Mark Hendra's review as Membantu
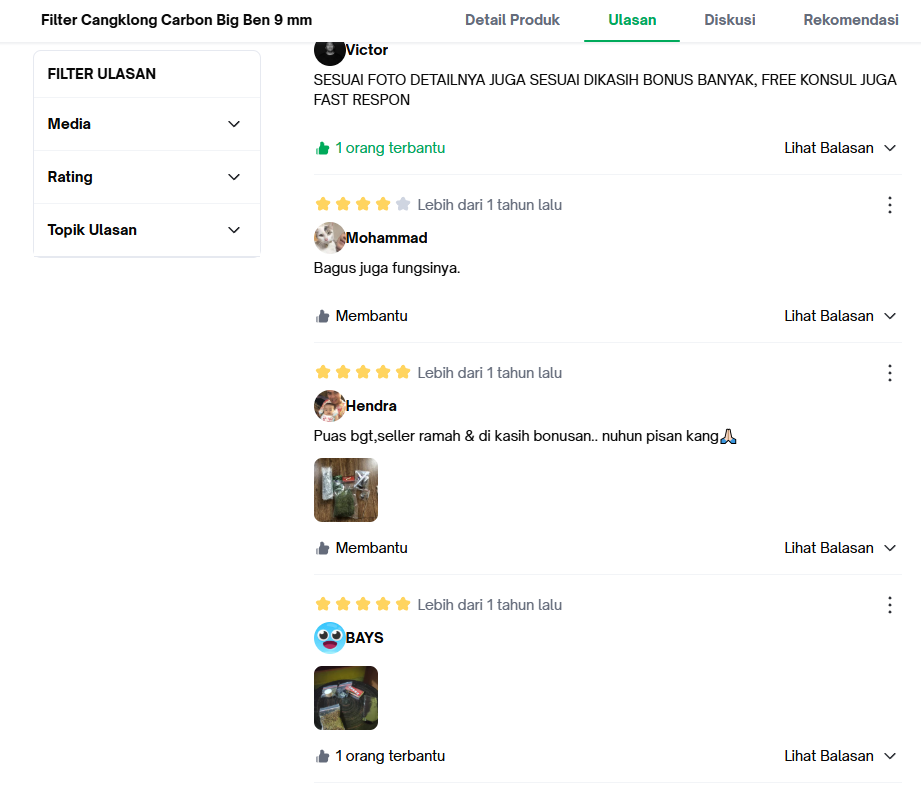 point(361,548)
